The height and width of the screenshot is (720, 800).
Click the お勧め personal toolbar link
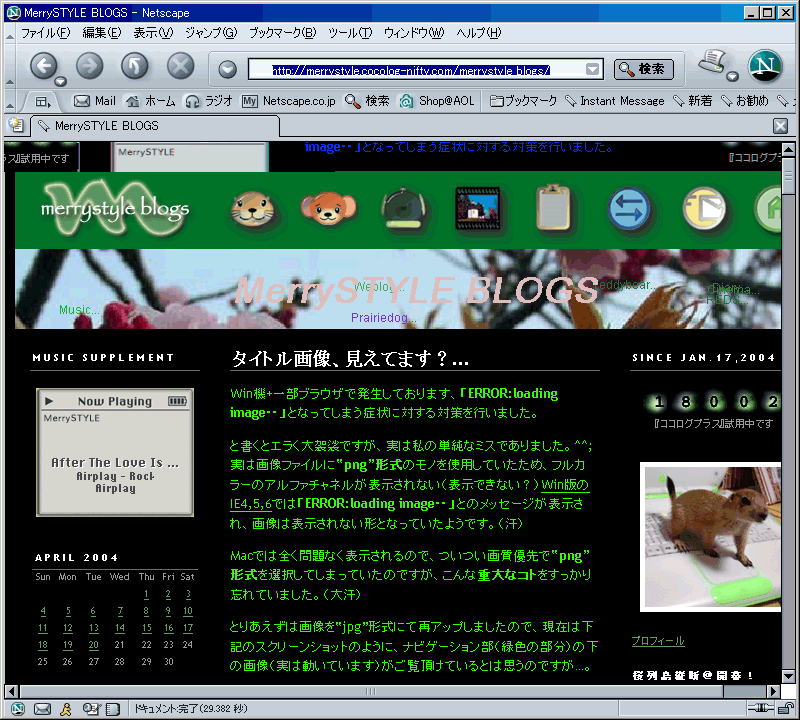pos(745,101)
